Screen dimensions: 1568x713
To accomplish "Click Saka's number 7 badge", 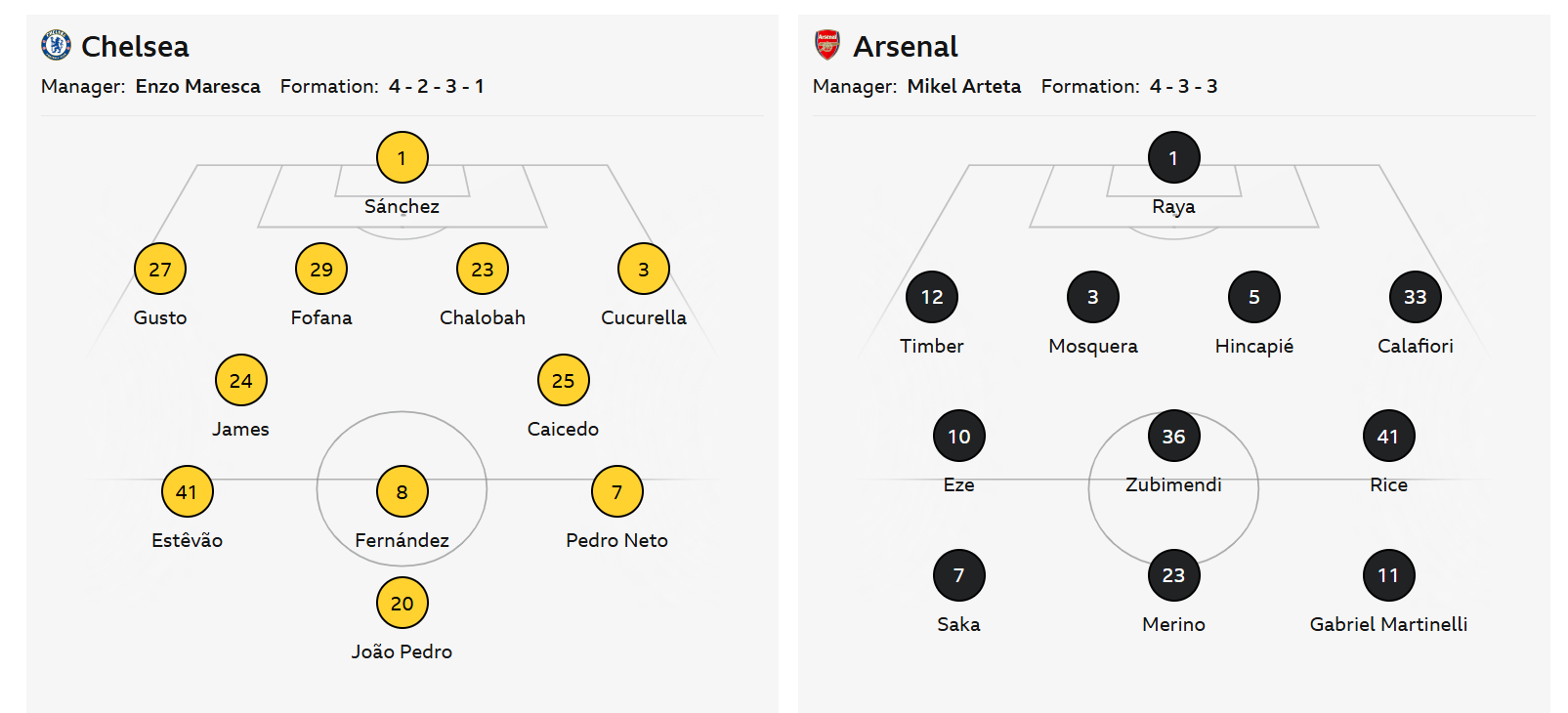I will click(x=958, y=575).
